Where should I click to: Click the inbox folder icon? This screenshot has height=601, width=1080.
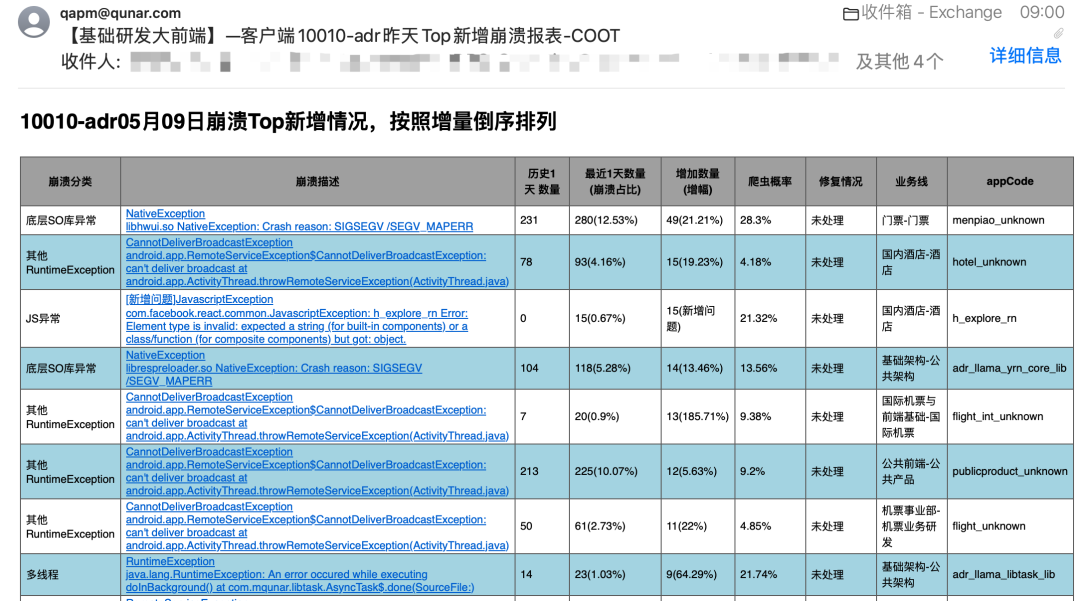[851, 14]
